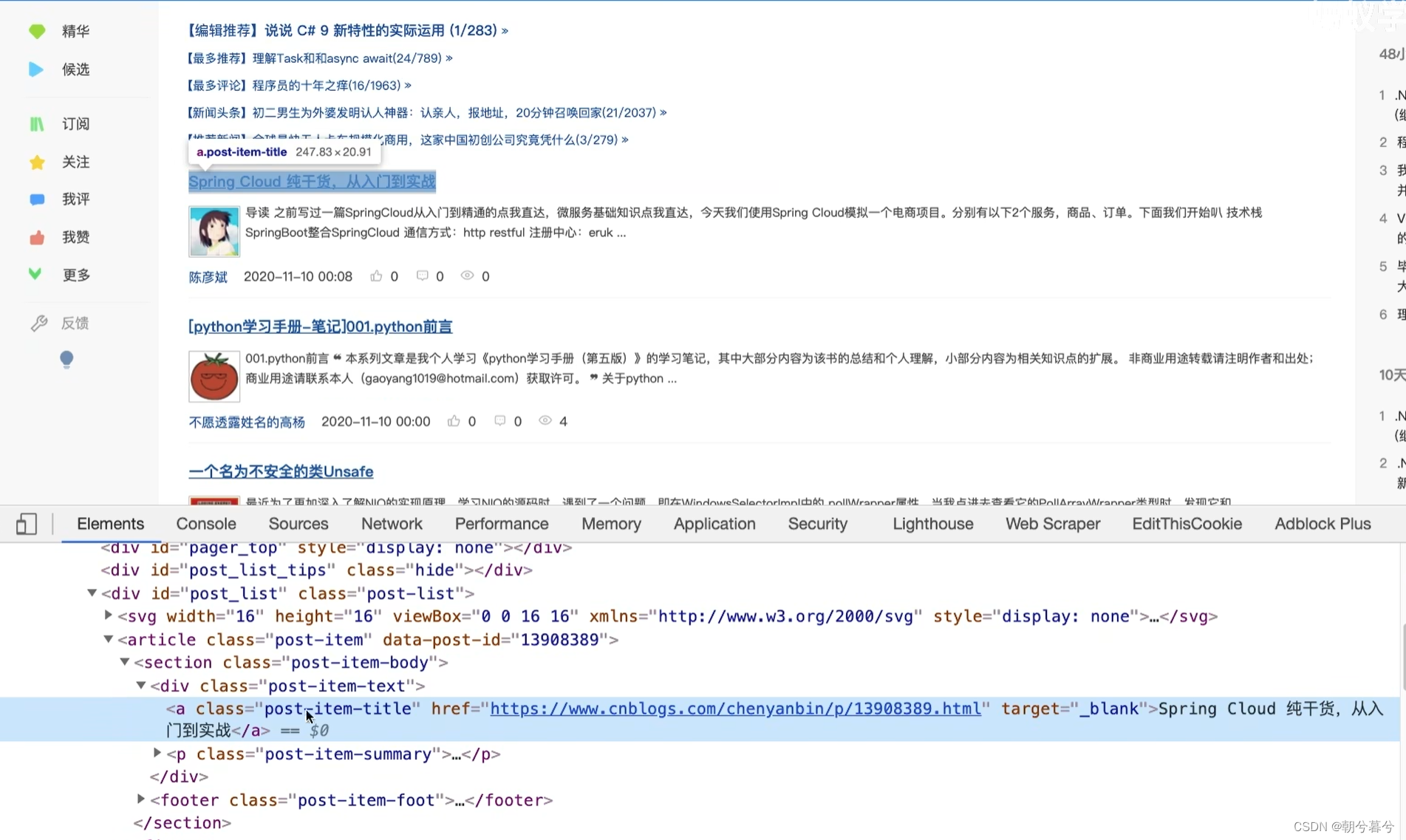The image size is (1406, 840).
Task: Select the div#post_list_tips element line
Action: tap(317, 570)
